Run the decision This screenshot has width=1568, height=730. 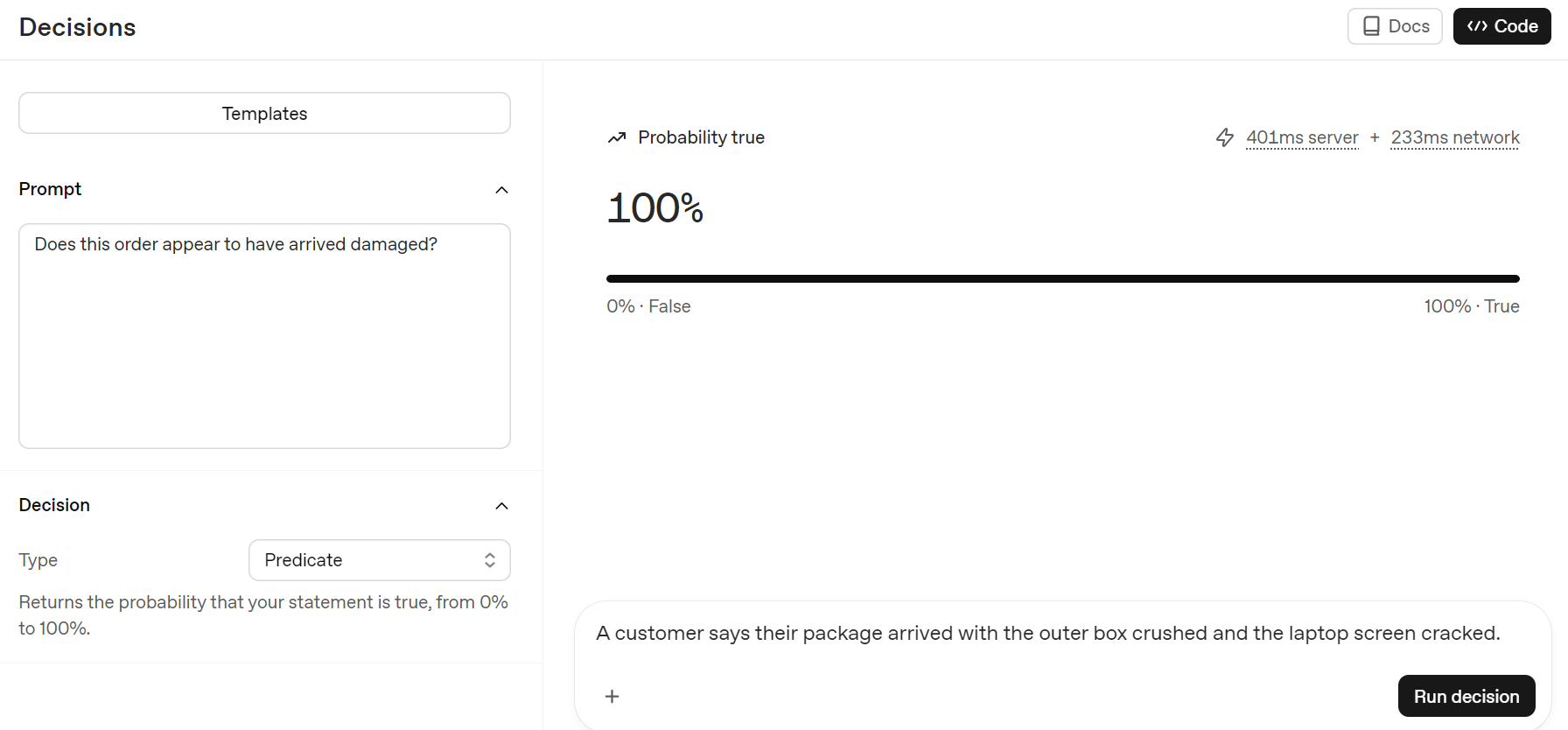(1466, 697)
